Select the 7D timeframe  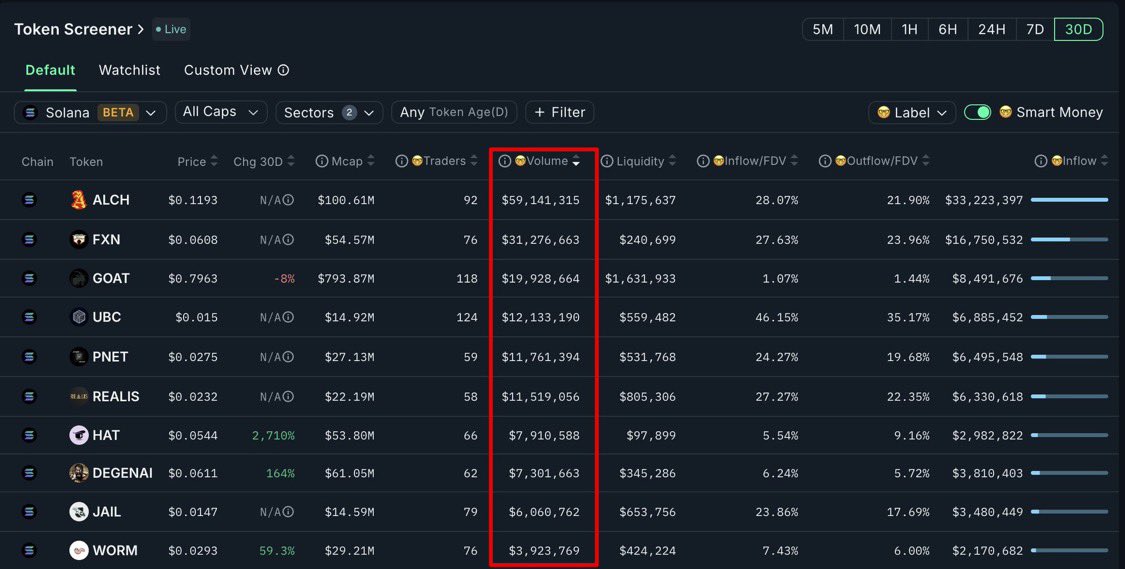[x=1035, y=29]
